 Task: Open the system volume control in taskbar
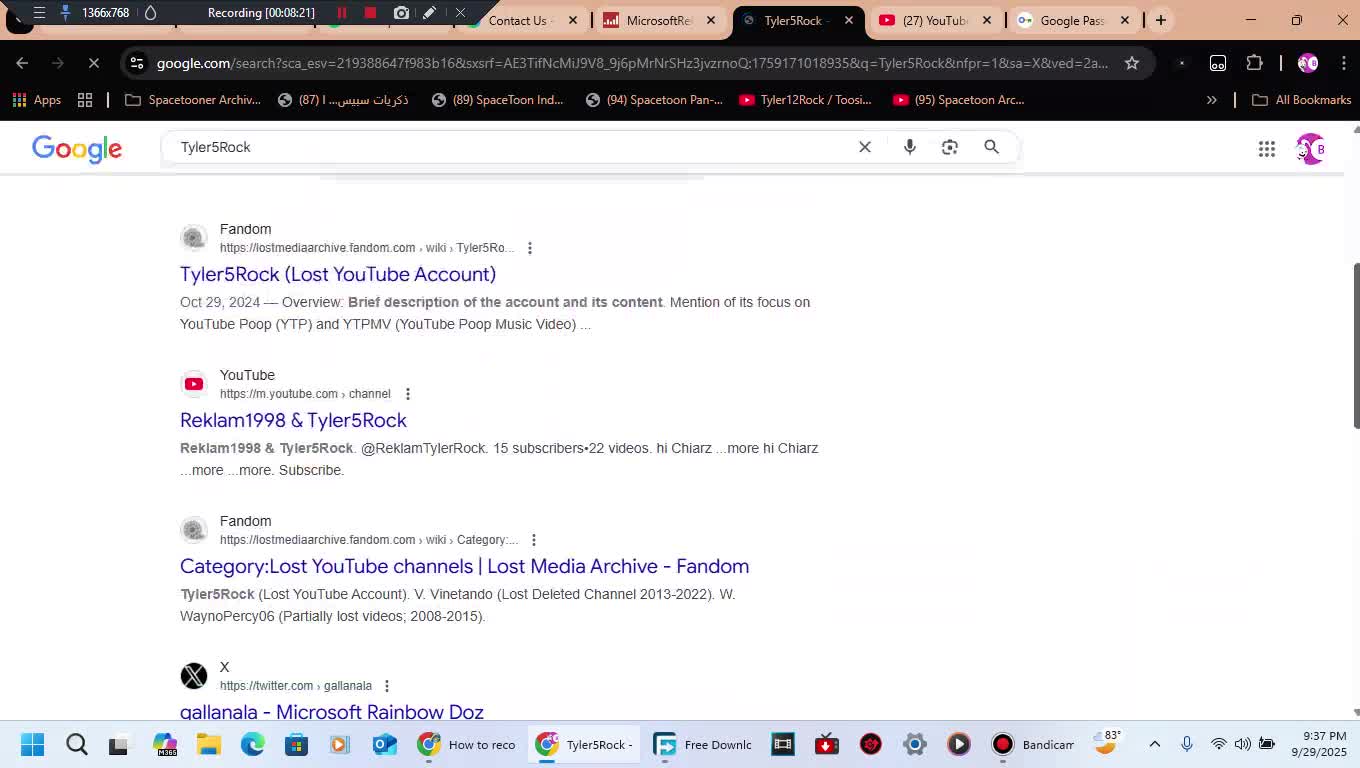coord(1241,744)
